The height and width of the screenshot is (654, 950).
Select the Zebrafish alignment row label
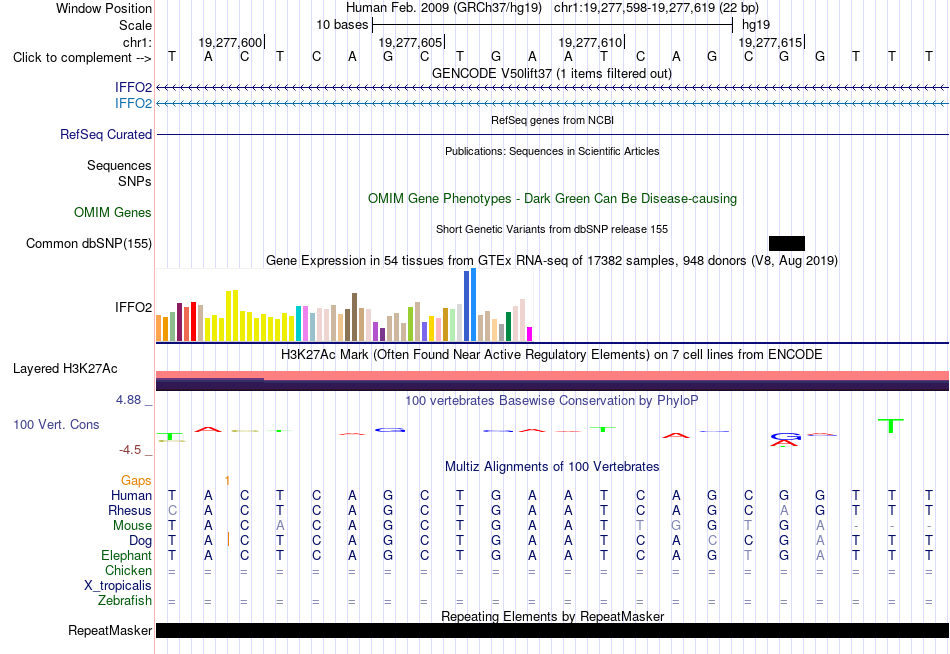(125, 601)
